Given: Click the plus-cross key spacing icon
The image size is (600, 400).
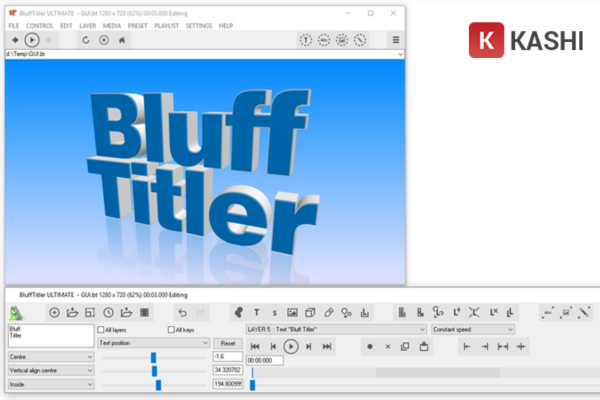Looking at the screenshot, I should coord(521,347).
